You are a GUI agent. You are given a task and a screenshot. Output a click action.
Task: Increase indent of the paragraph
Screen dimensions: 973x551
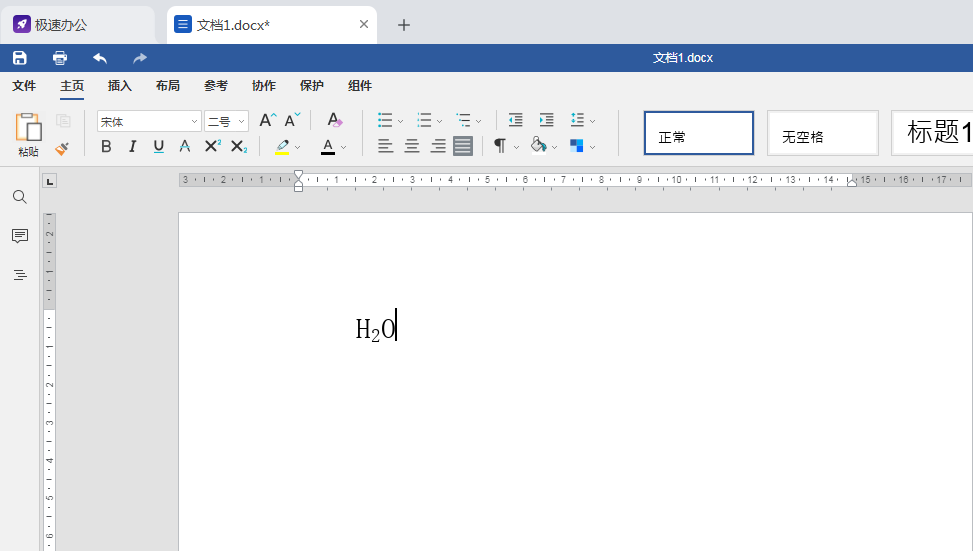tap(546, 121)
